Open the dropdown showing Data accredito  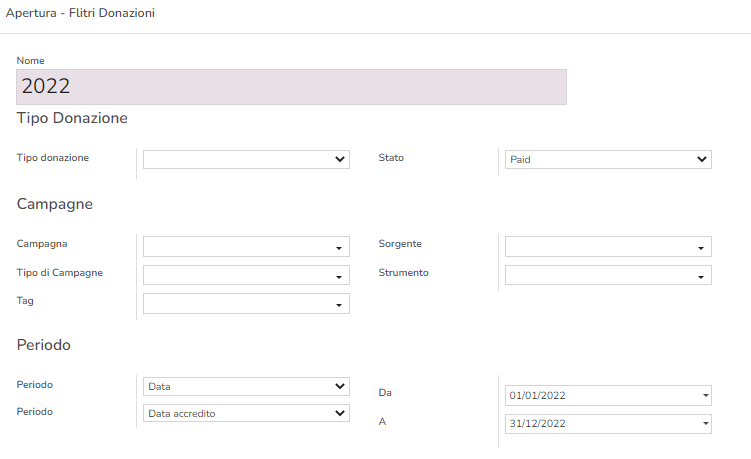click(x=246, y=413)
